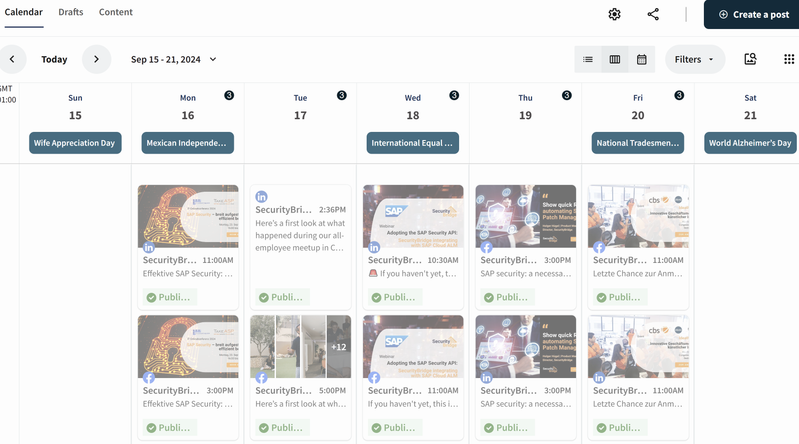799x444 pixels.
Task: Click the 2:36PM time on Tuesday post
Action: (x=332, y=210)
